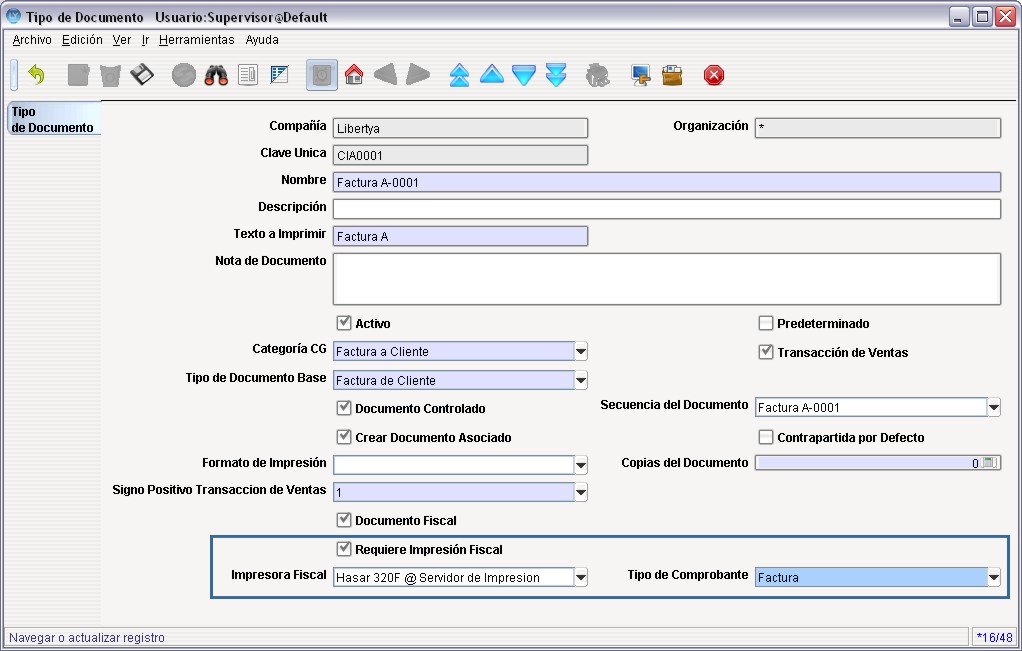
Task: Click the empty Descripción field
Action: coord(667,209)
